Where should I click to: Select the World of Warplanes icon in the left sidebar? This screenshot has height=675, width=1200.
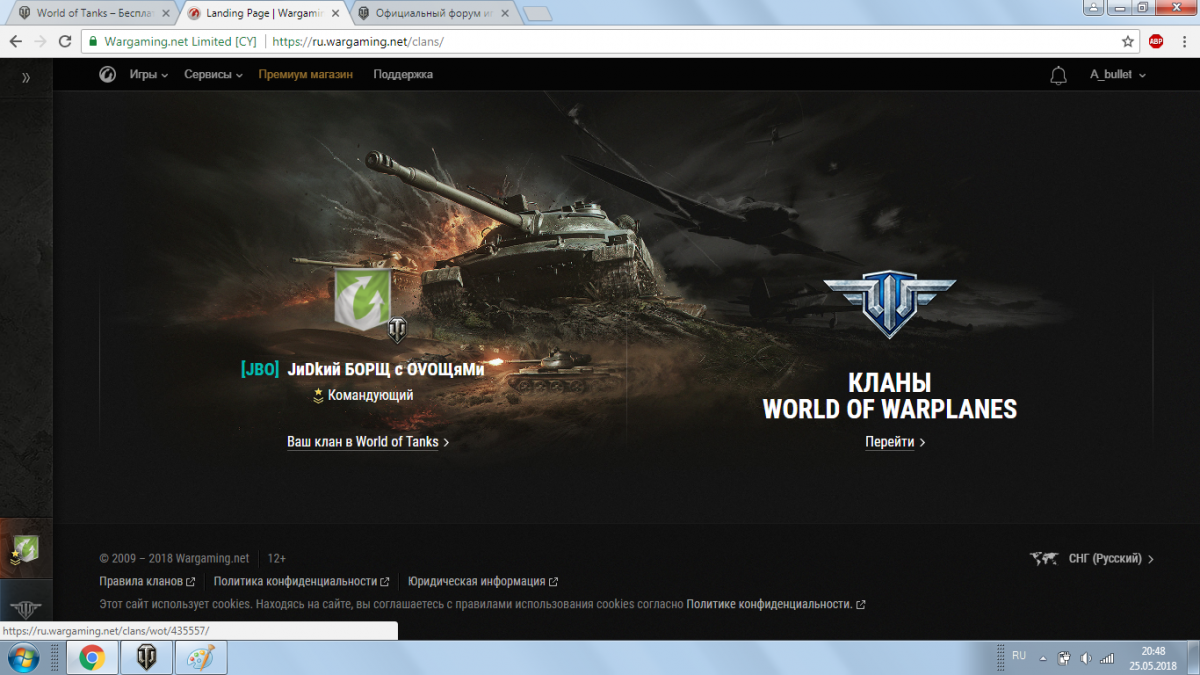(x=26, y=610)
